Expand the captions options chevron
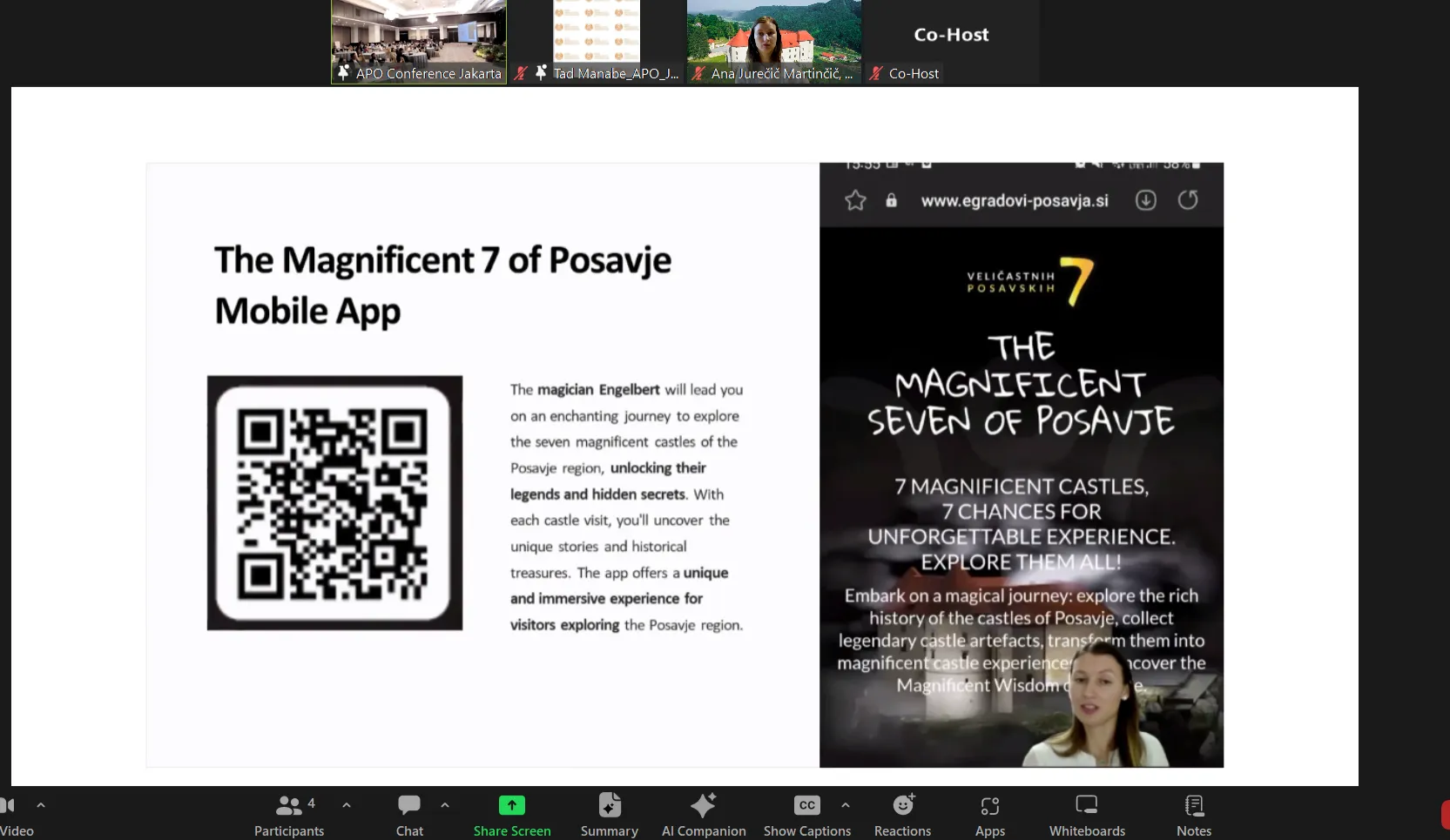1450x840 pixels. pos(846,805)
